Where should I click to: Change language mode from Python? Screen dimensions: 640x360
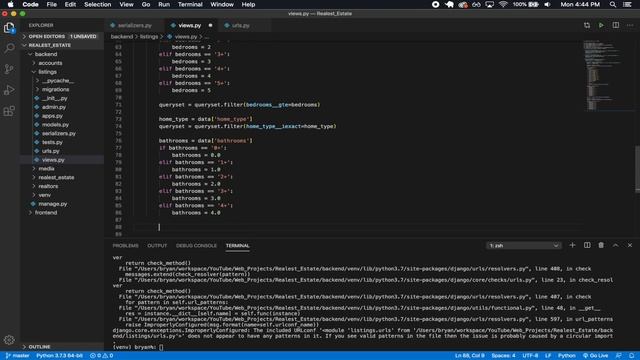pyautogui.click(x=567, y=356)
